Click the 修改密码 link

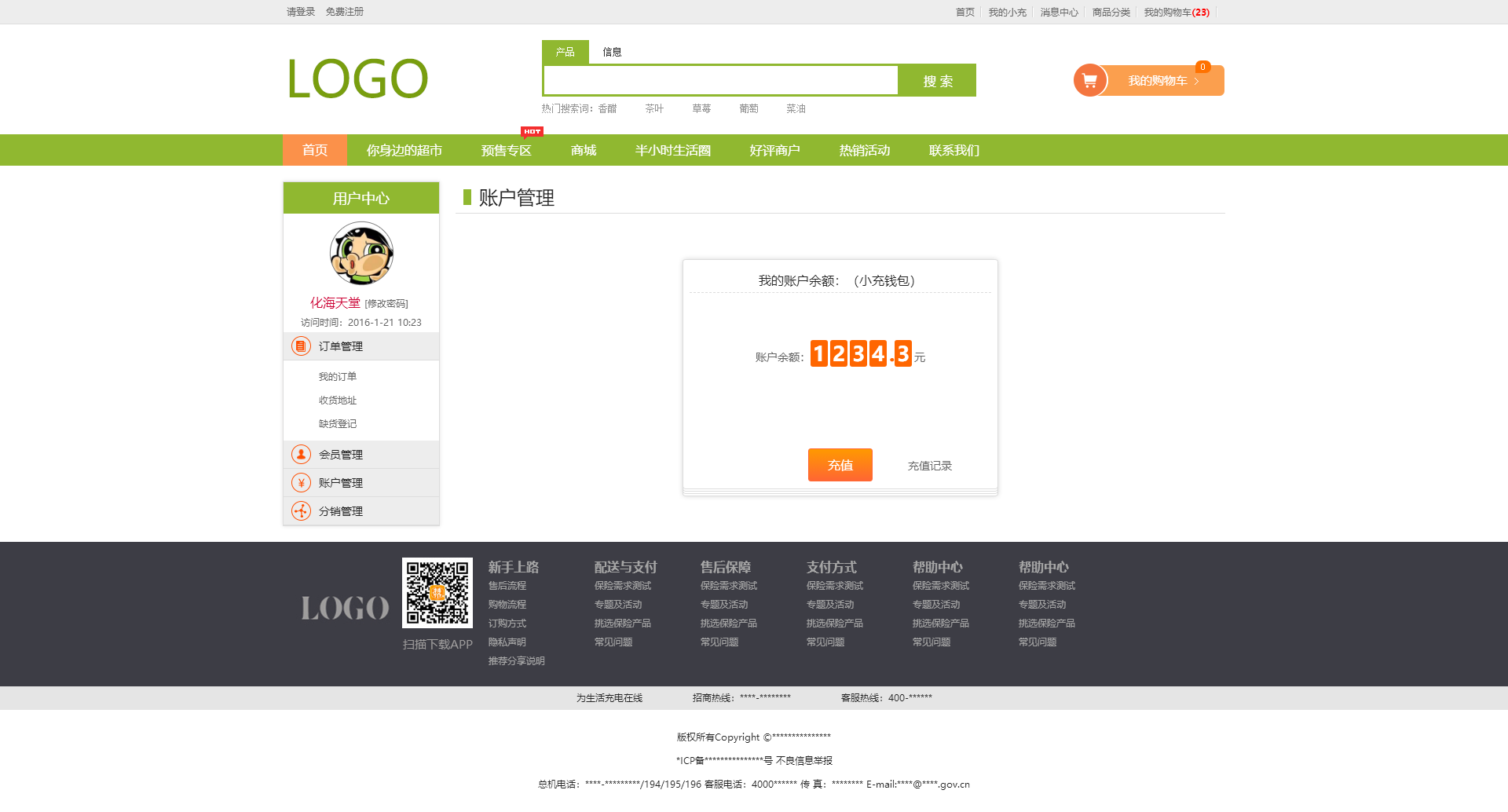pos(386,304)
